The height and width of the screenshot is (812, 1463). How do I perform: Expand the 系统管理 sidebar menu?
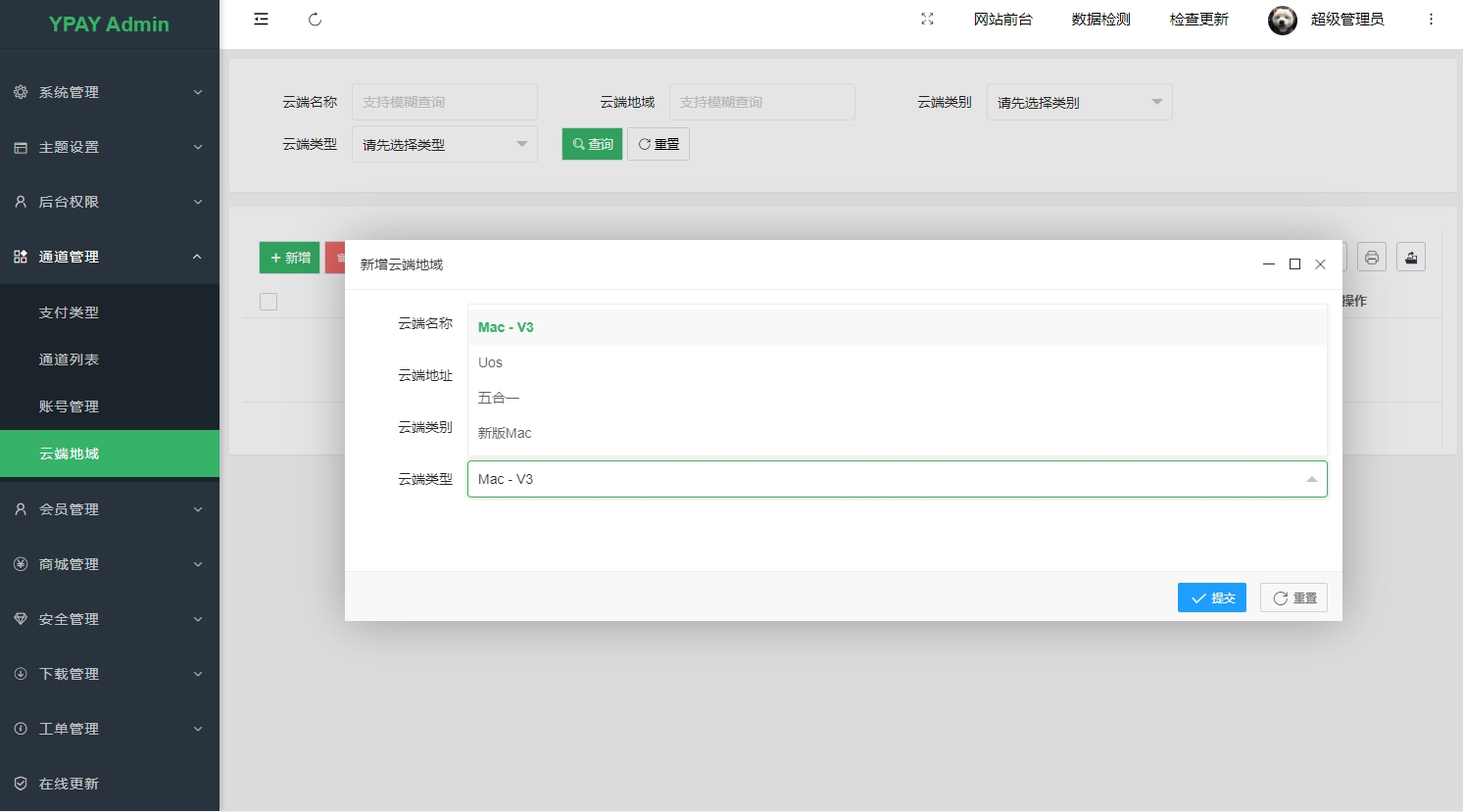click(109, 92)
